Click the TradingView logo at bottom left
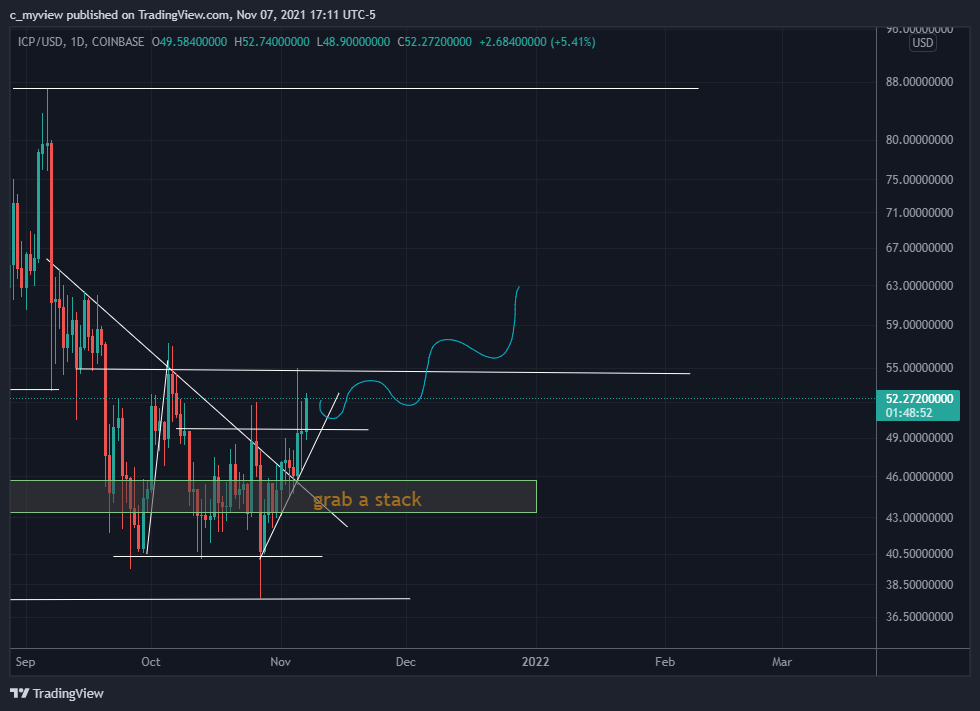The width and height of the screenshot is (980, 711). pyautogui.click(x=57, y=694)
